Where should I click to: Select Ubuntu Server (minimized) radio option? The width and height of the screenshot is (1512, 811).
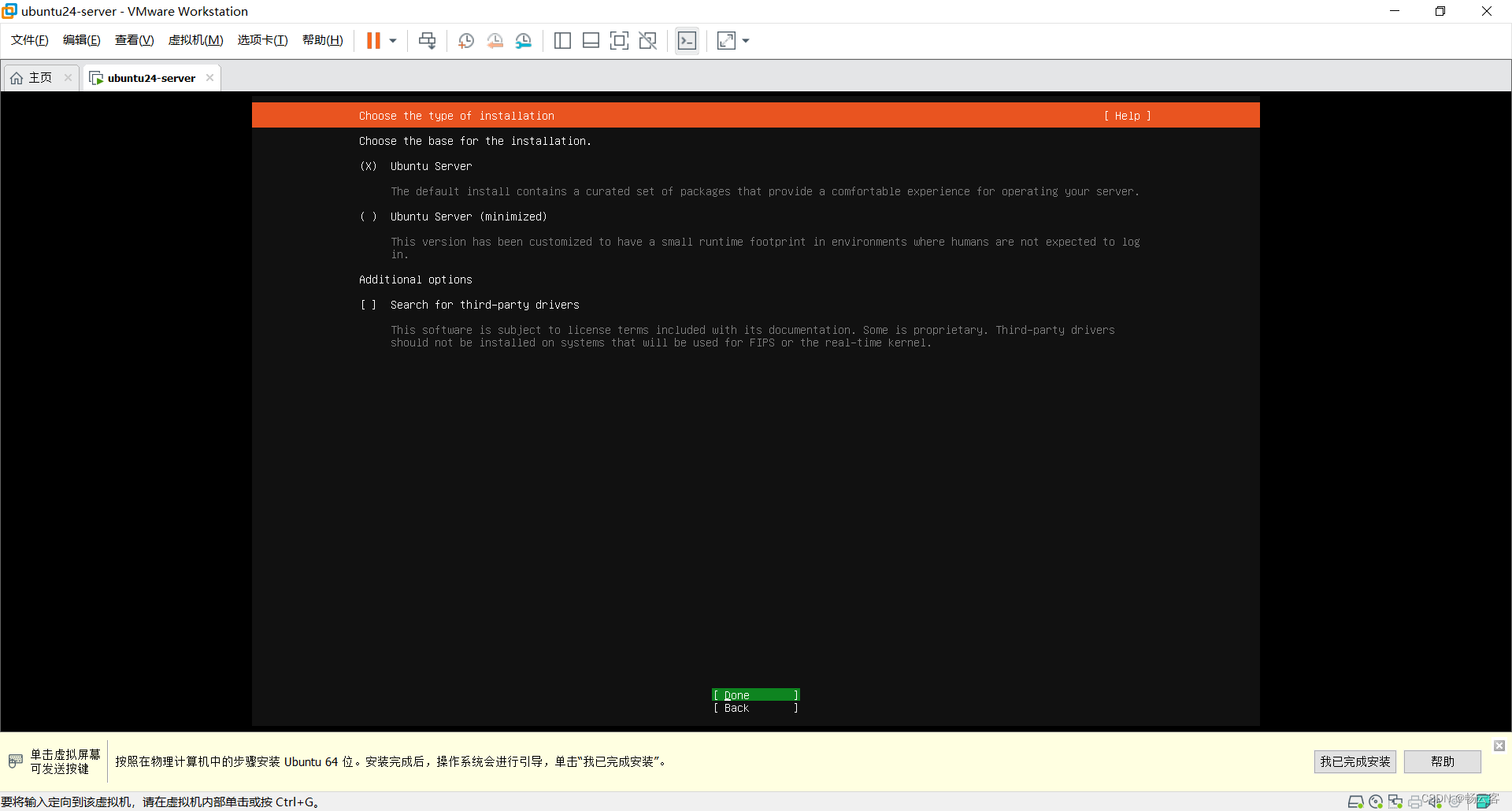tap(369, 217)
